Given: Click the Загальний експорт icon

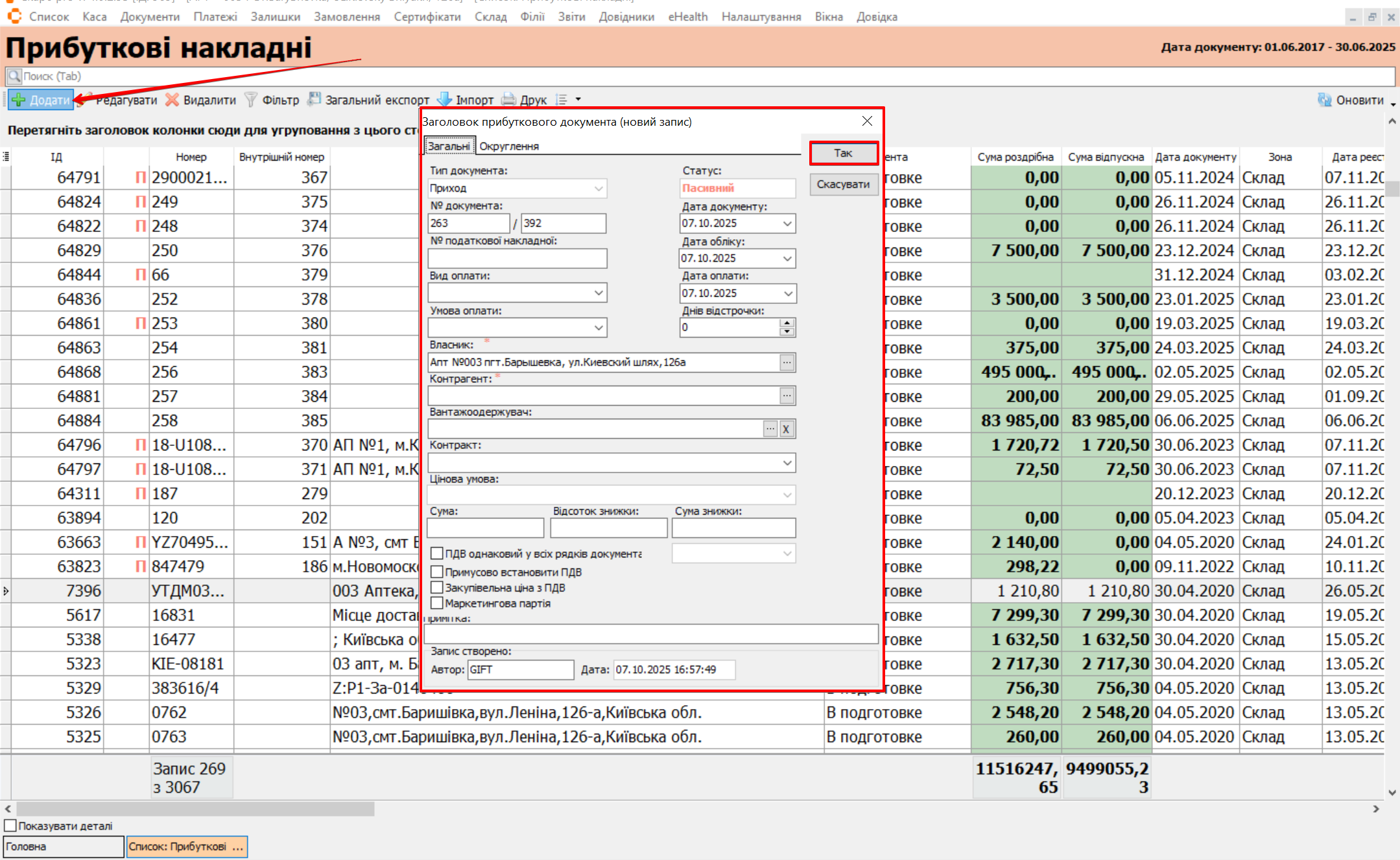Looking at the screenshot, I should 314,100.
